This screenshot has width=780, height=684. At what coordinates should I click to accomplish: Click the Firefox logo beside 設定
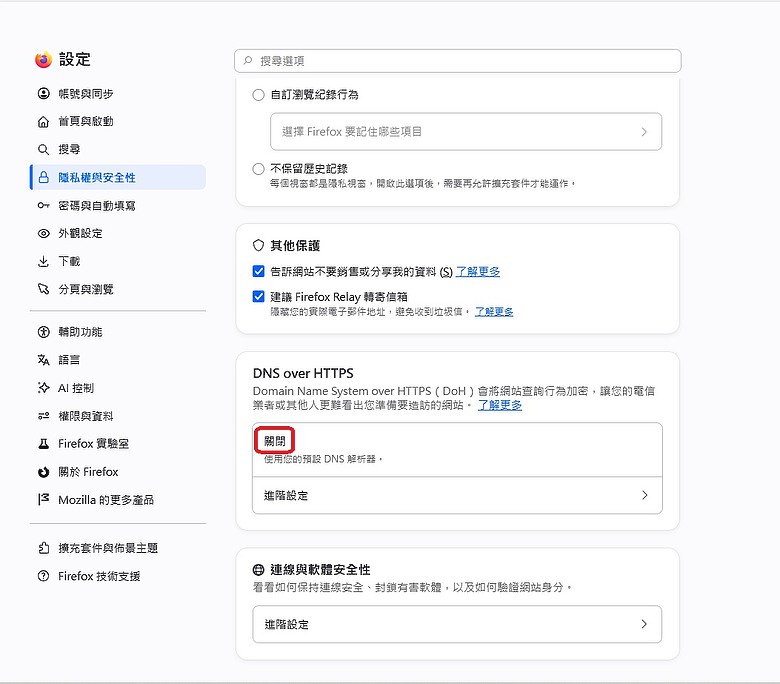point(43,59)
